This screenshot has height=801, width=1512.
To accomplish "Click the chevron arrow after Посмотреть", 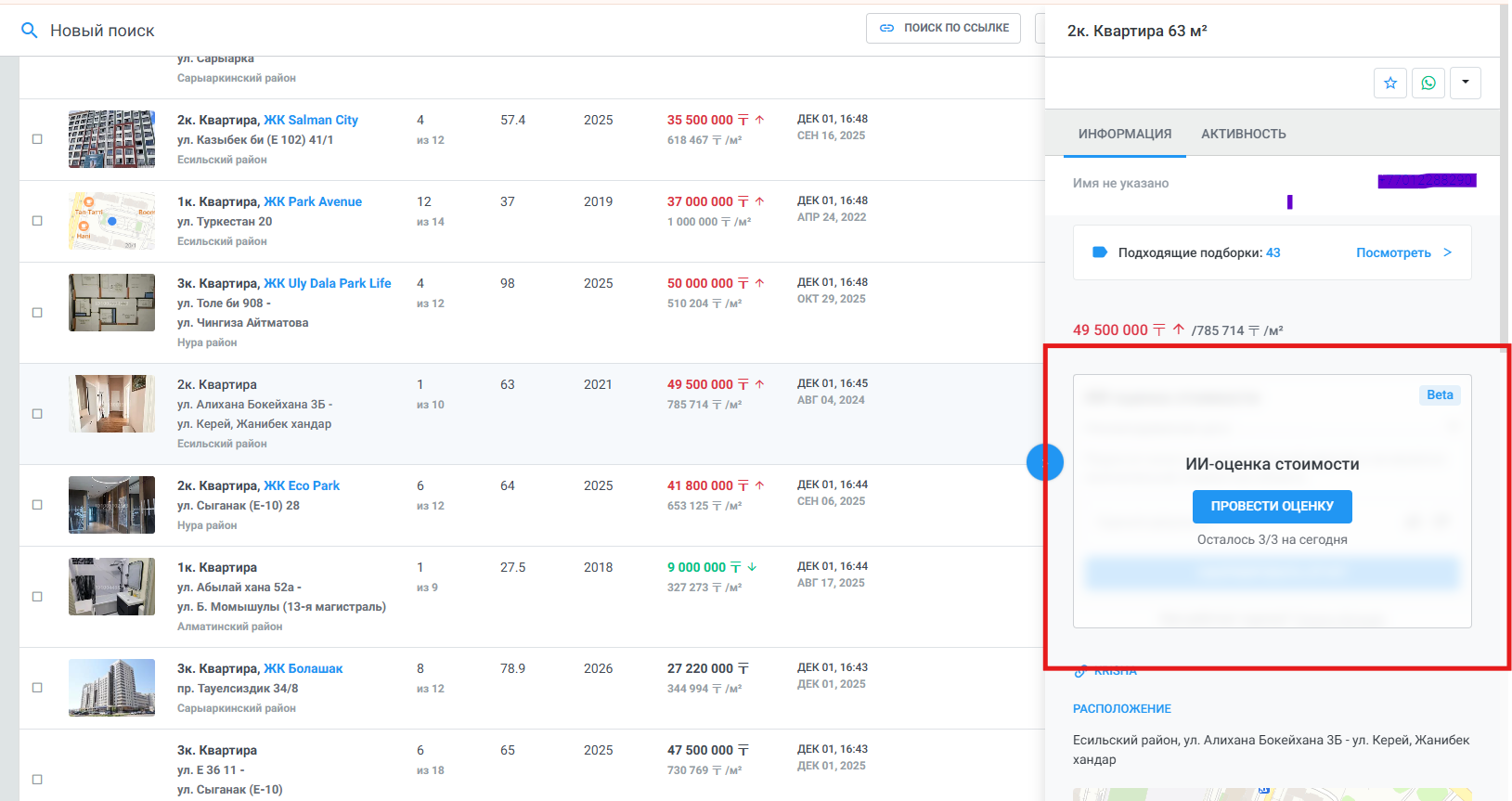I will coord(1447,252).
